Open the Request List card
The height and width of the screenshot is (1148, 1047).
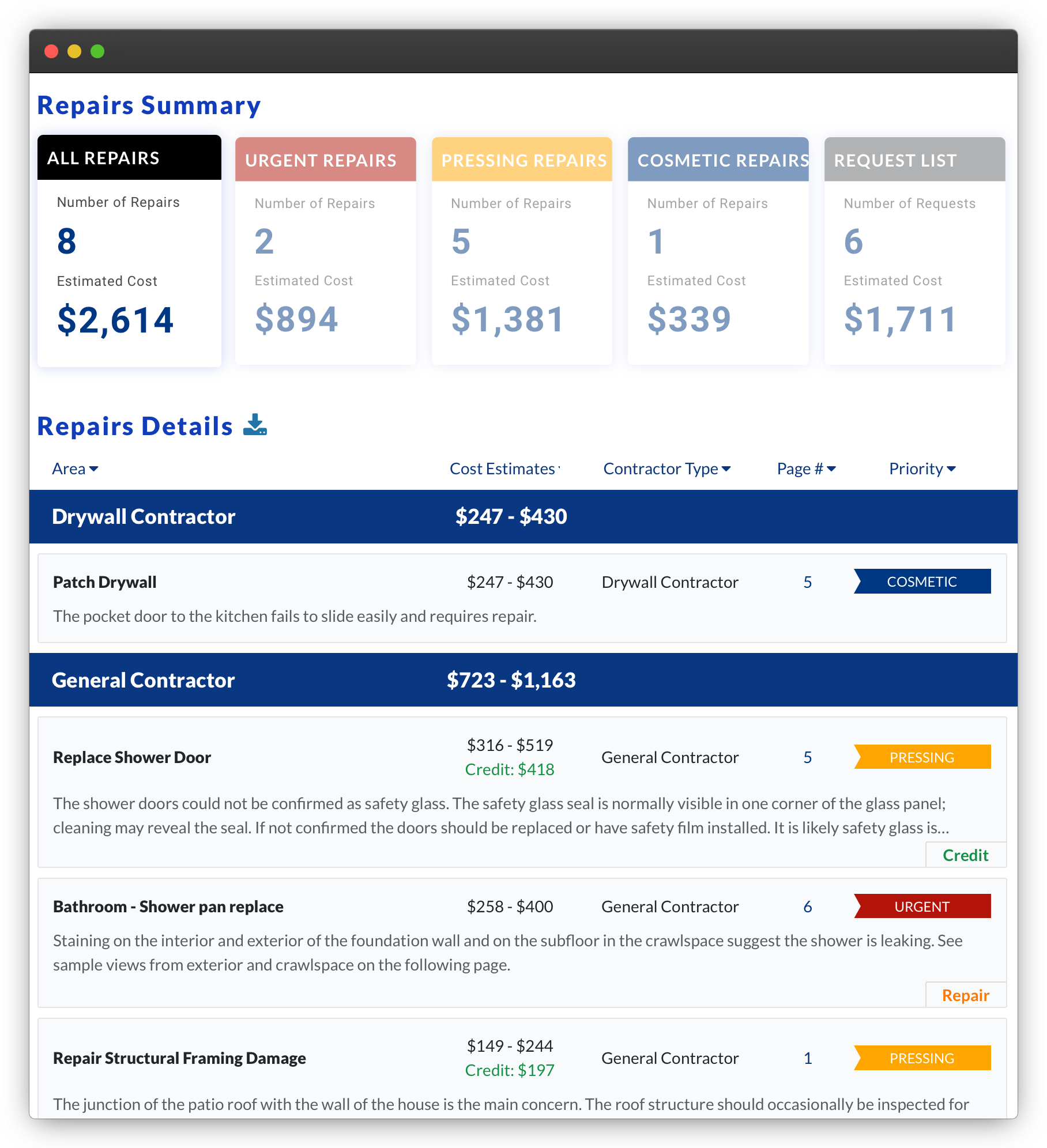tap(914, 251)
